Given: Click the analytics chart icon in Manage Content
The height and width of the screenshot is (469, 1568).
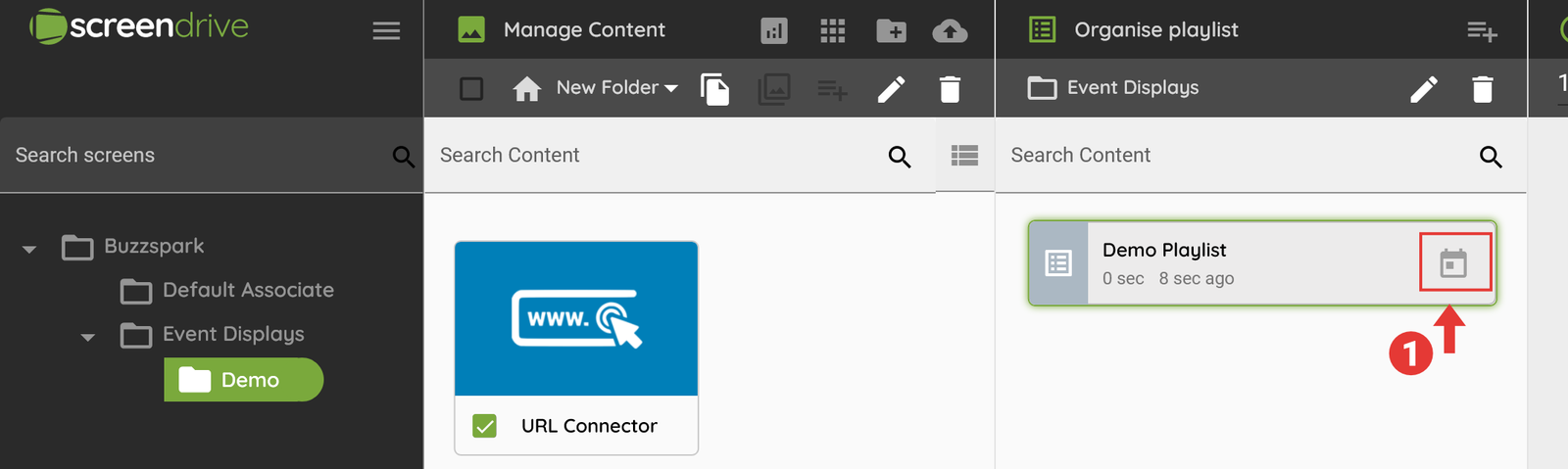Looking at the screenshot, I should (774, 31).
